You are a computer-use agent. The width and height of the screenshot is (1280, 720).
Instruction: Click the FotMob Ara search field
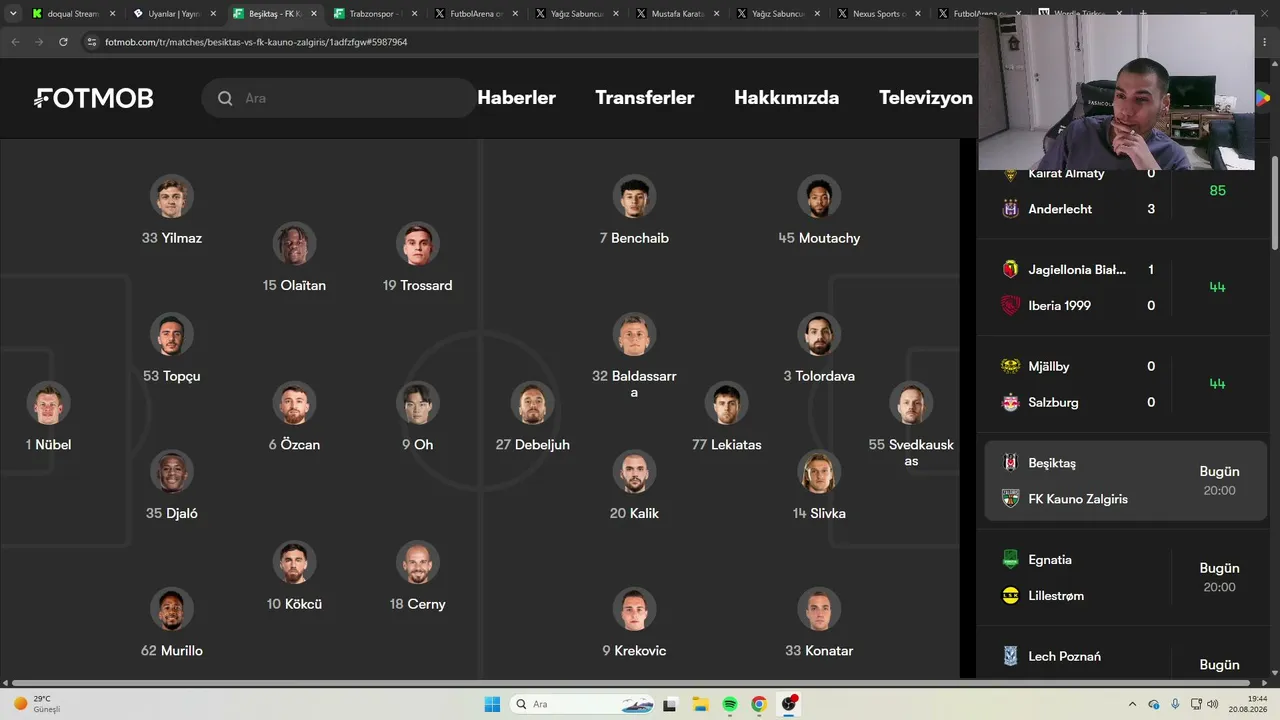coord(340,98)
